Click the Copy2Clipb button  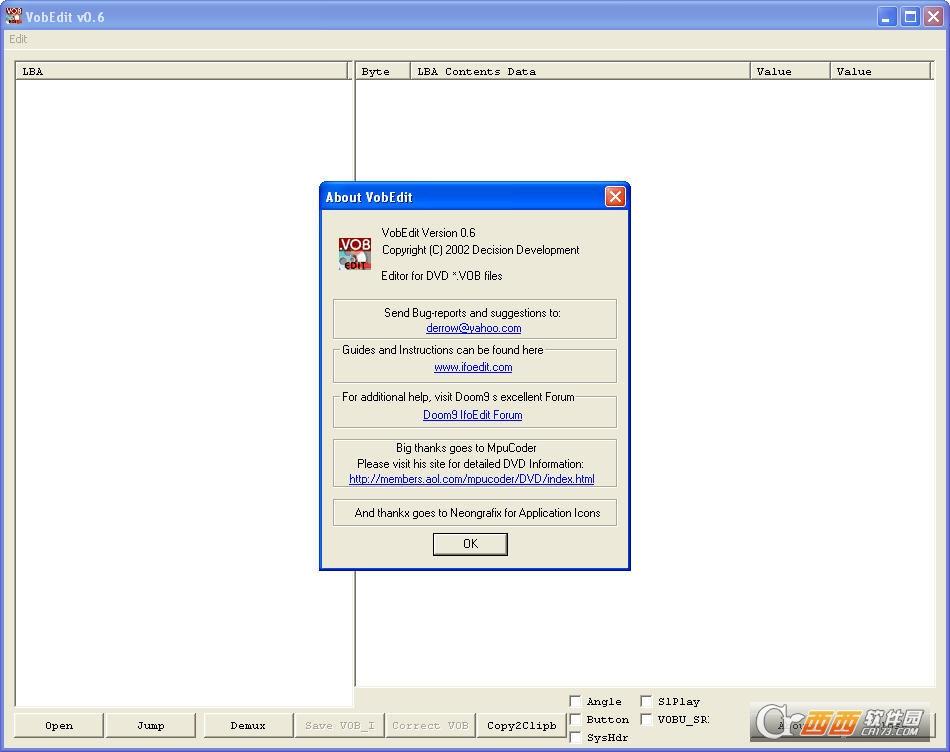point(522,725)
